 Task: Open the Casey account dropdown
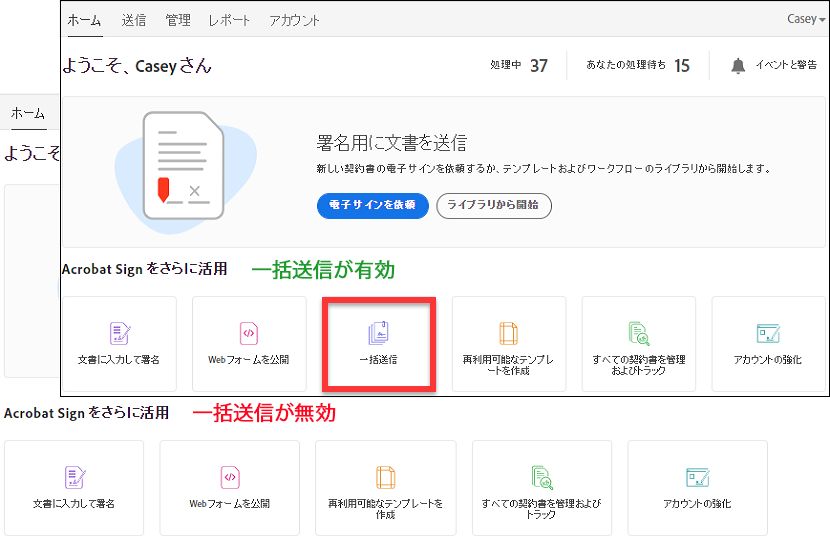tap(806, 19)
